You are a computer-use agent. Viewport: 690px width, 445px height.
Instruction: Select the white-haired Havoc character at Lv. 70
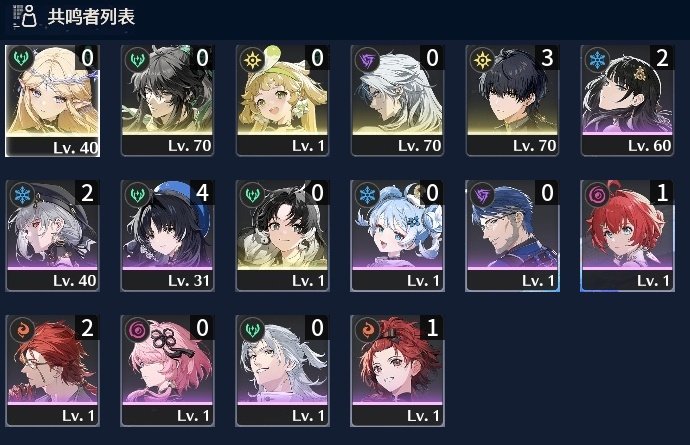[x=397, y=100]
